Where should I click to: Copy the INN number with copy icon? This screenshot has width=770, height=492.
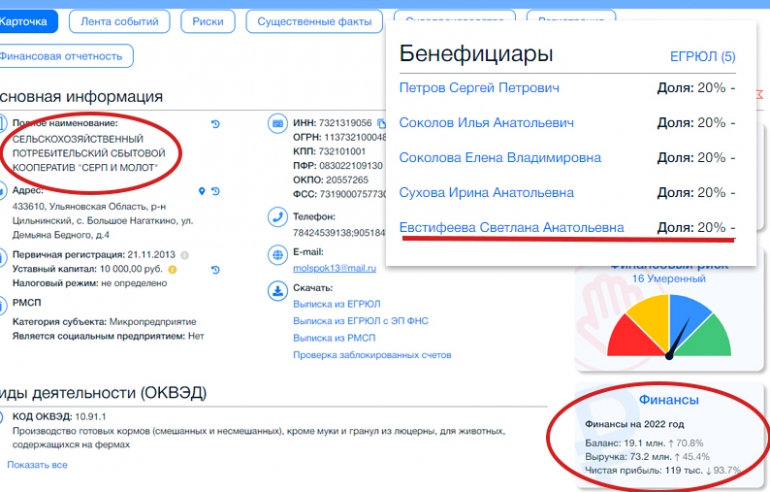click(x=380, y=123)
